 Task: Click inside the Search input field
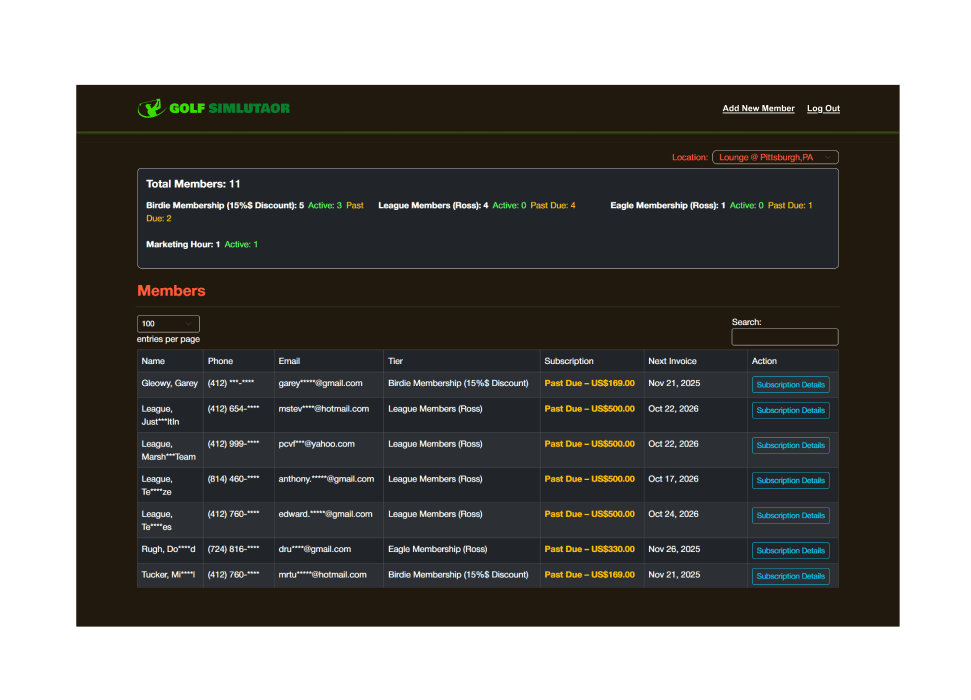[x=784, y=338]
